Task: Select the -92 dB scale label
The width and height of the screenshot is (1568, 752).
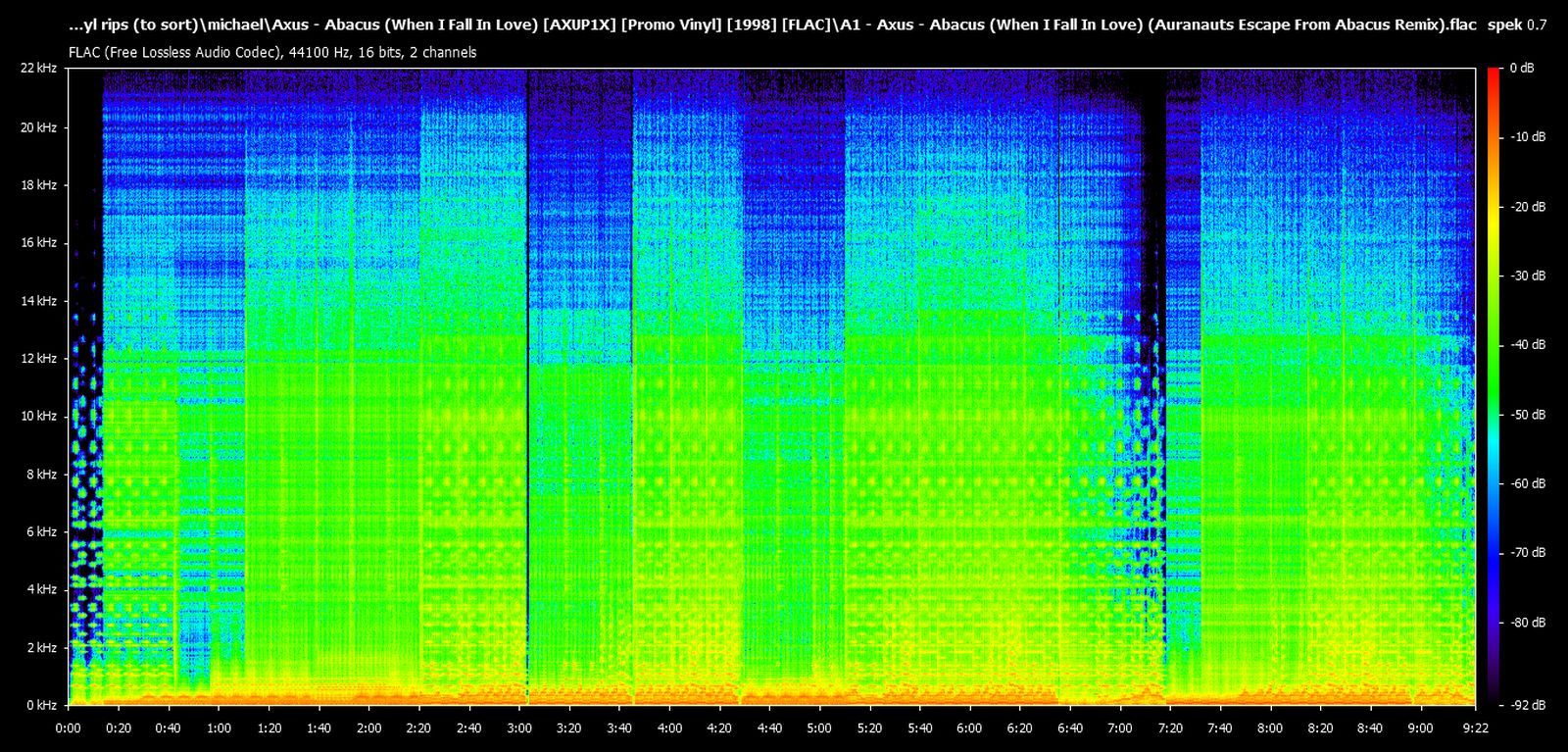Action: tap(1527, 705)
